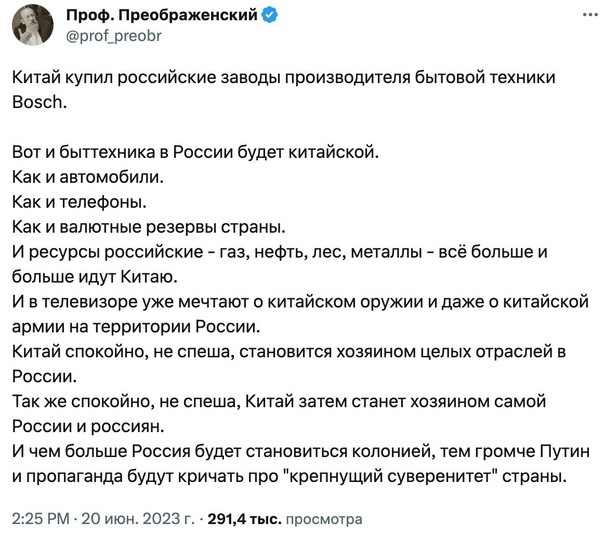The width and height of the screenshot is (604, 536).
Task: Select the 20 июн. 2023 г. date
Action: pyautogui.click(x=138, y=519)
